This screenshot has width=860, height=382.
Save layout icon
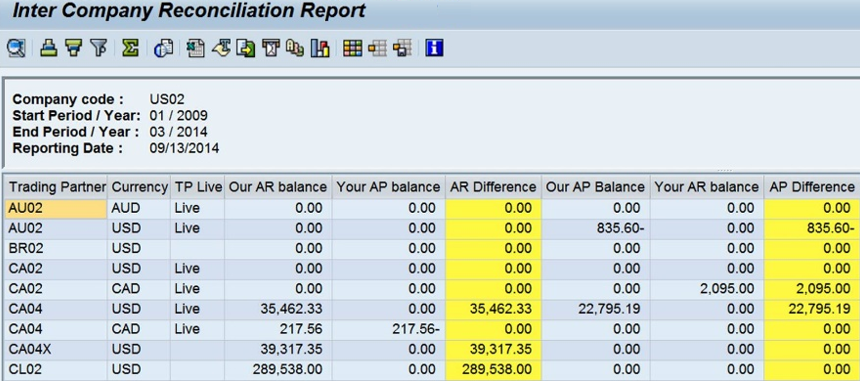[403, 48]
